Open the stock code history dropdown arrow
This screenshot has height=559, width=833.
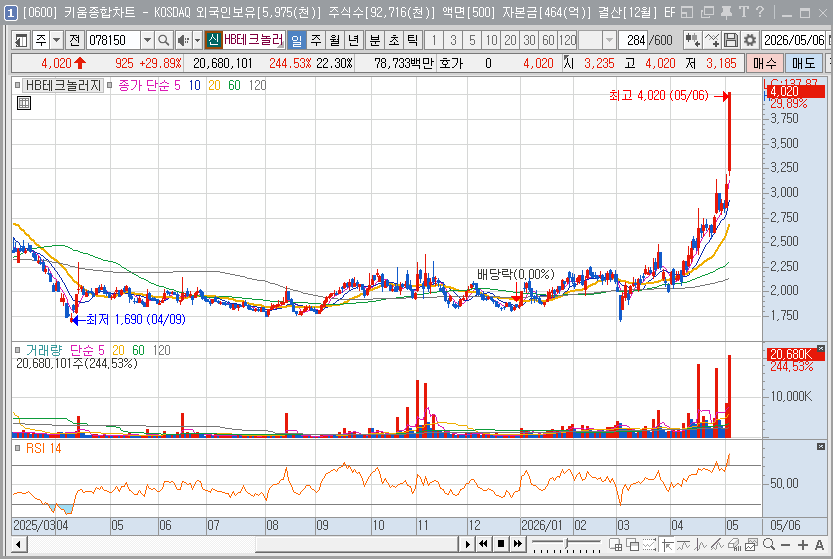(x=147, y=40)
